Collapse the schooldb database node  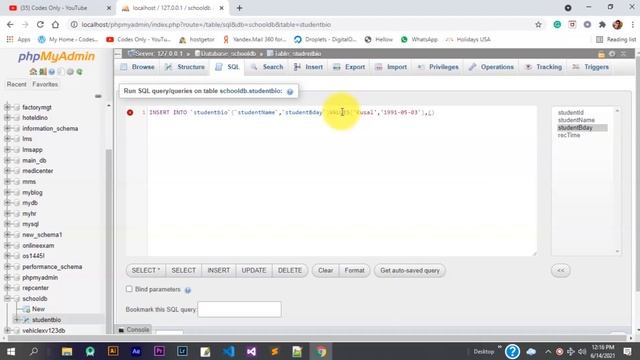(7, 299)
